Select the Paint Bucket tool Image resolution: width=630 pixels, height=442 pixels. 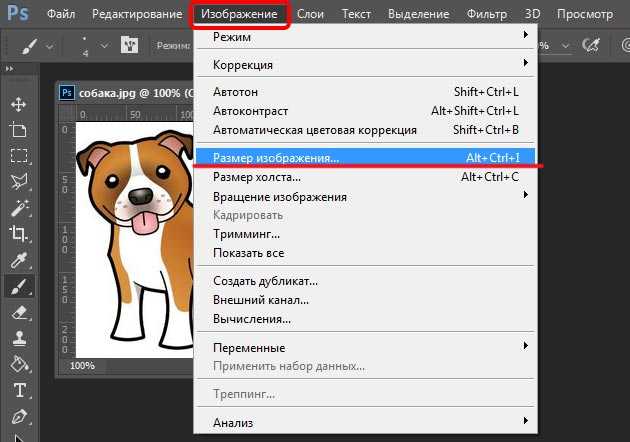coord(19,364)
